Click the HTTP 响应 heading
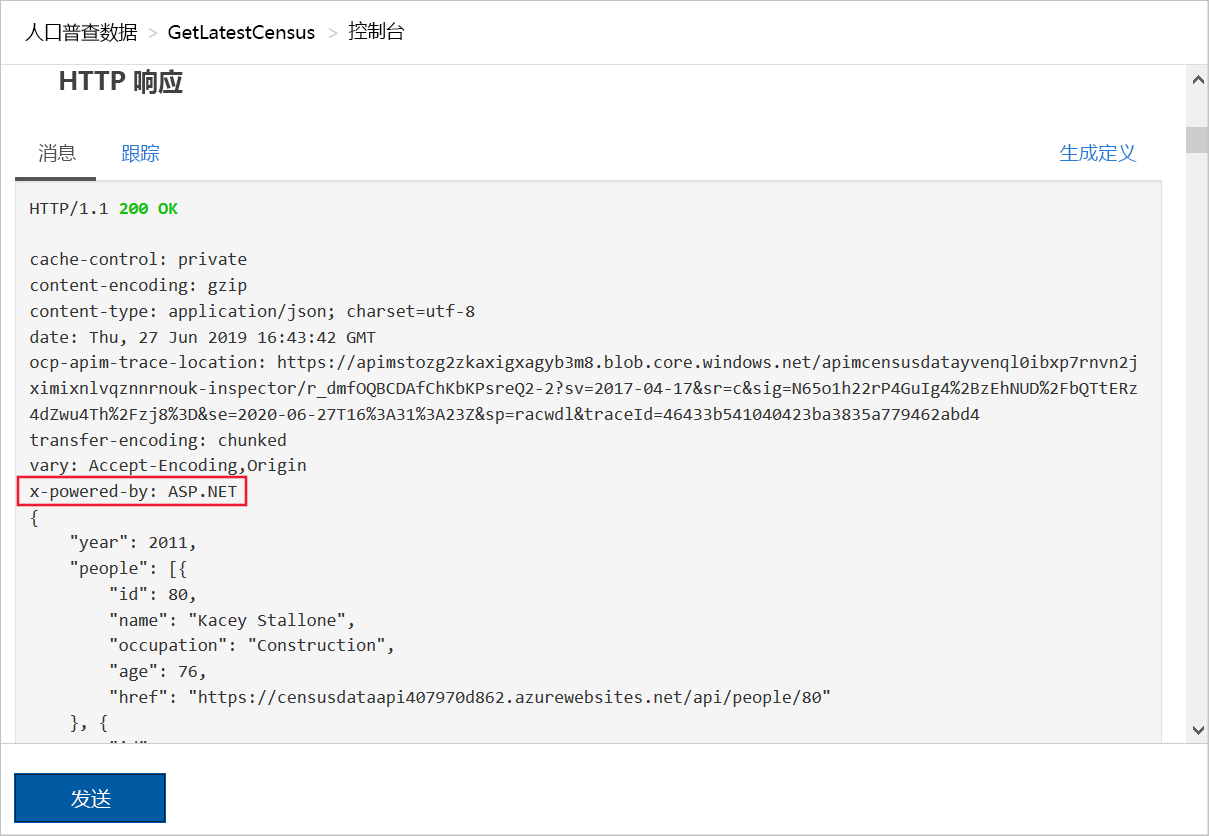This screenshot has width=1209, height=836. tap(121, 82)
